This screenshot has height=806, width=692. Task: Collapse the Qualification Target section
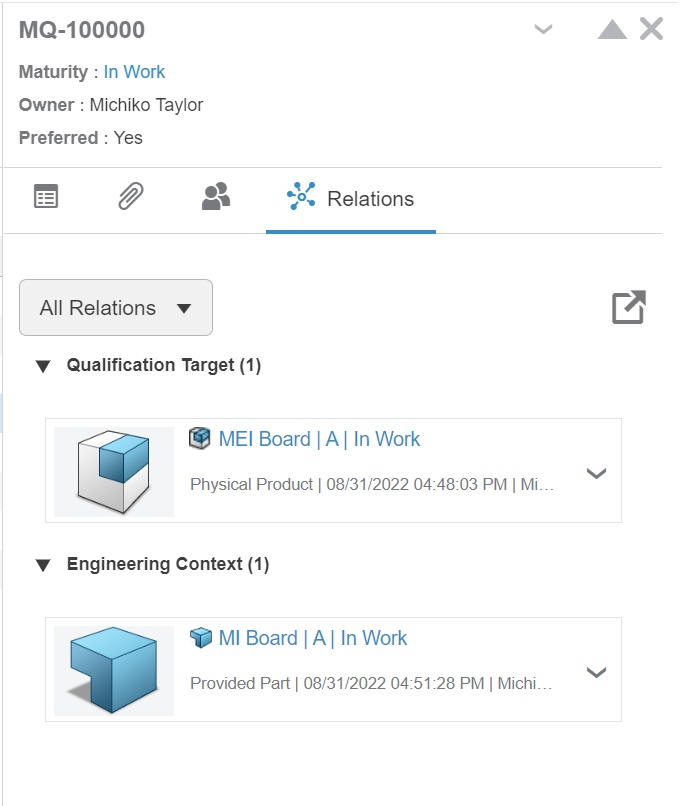(42, 366)
